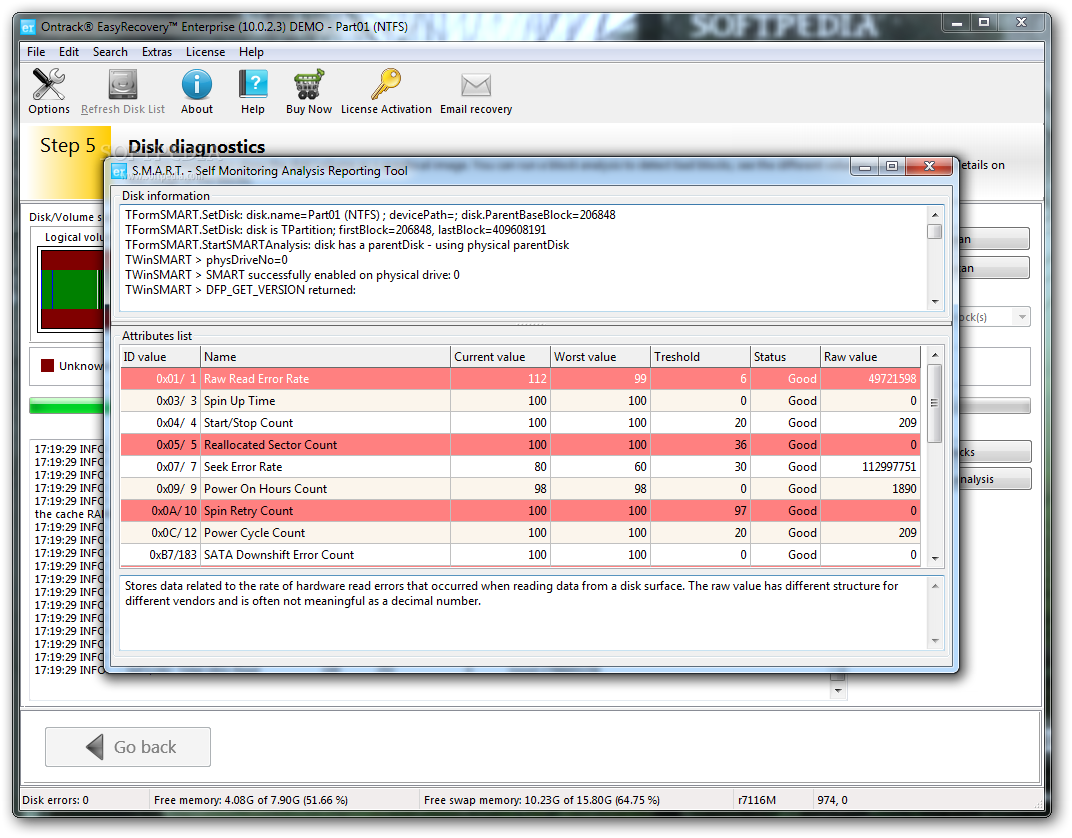Click the Go back button
The width and height of the screenshot is (1072, 838).
(128, 746)
